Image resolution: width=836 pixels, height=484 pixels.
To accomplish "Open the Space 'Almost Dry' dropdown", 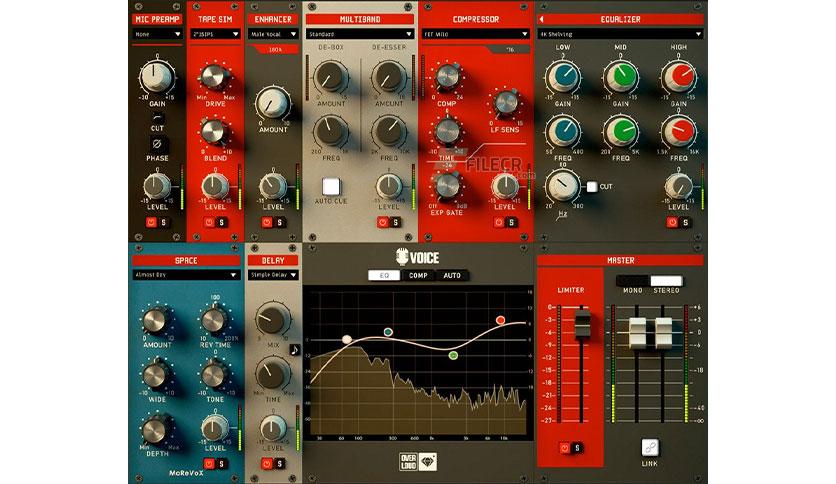I will coord(186,275).
